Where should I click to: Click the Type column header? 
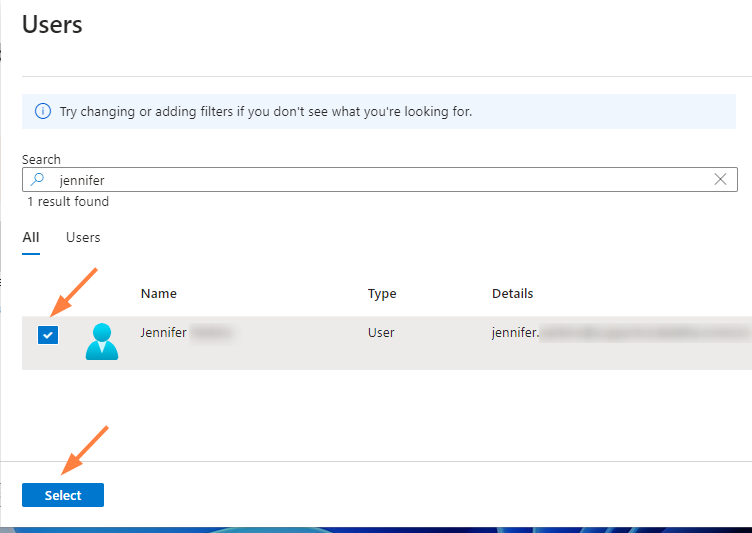click(x=382, y=294)
